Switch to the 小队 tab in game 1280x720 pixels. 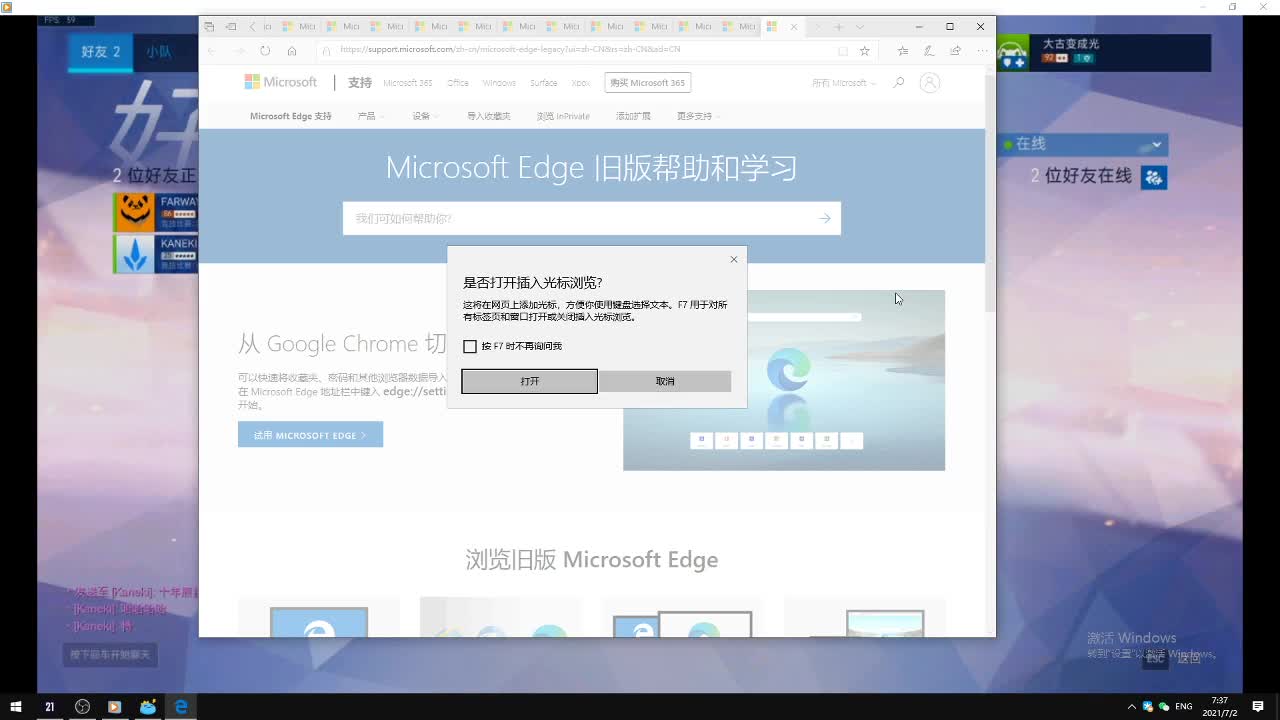point(160,52)
